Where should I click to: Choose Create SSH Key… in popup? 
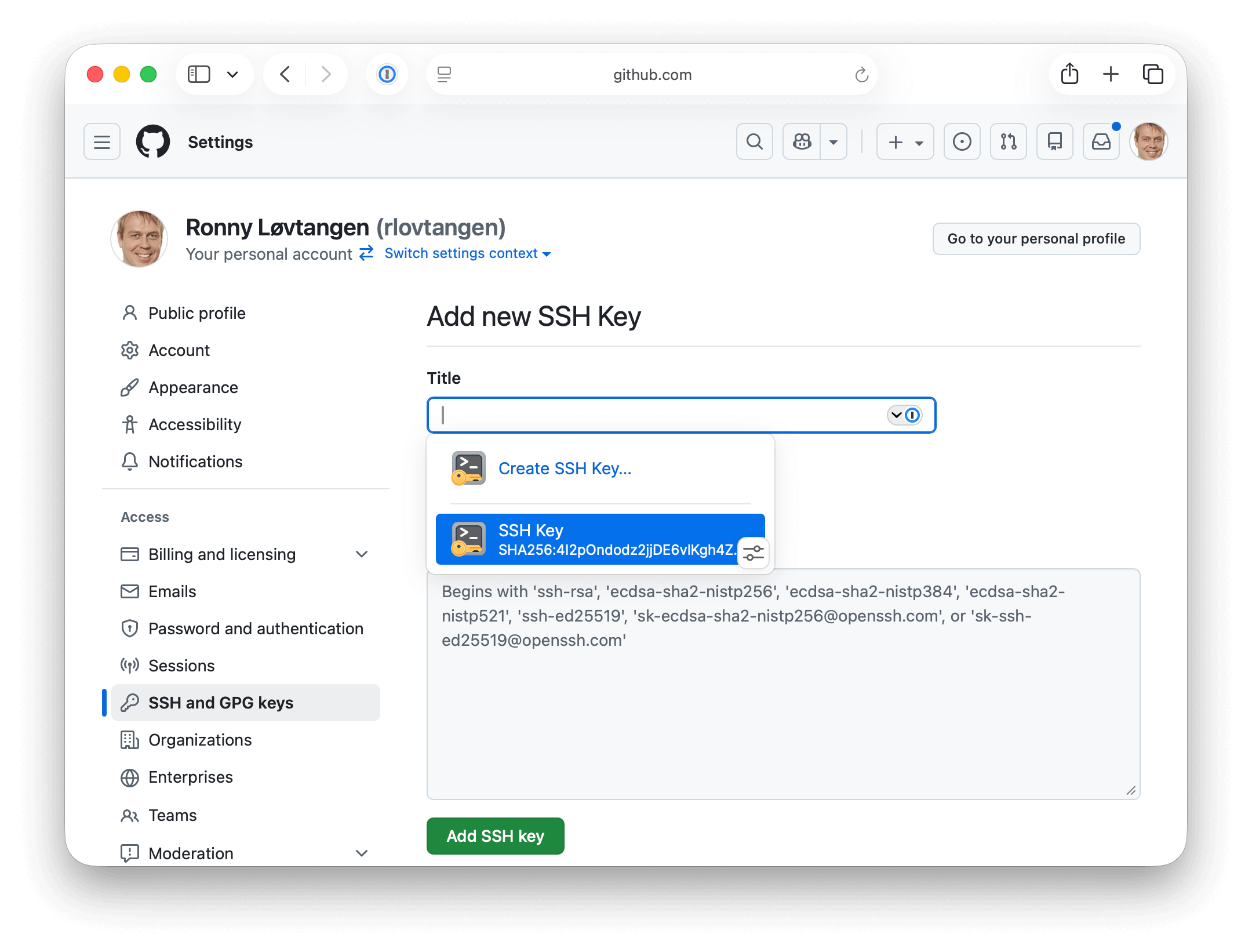pyautogui.click(x=565, y=468)
